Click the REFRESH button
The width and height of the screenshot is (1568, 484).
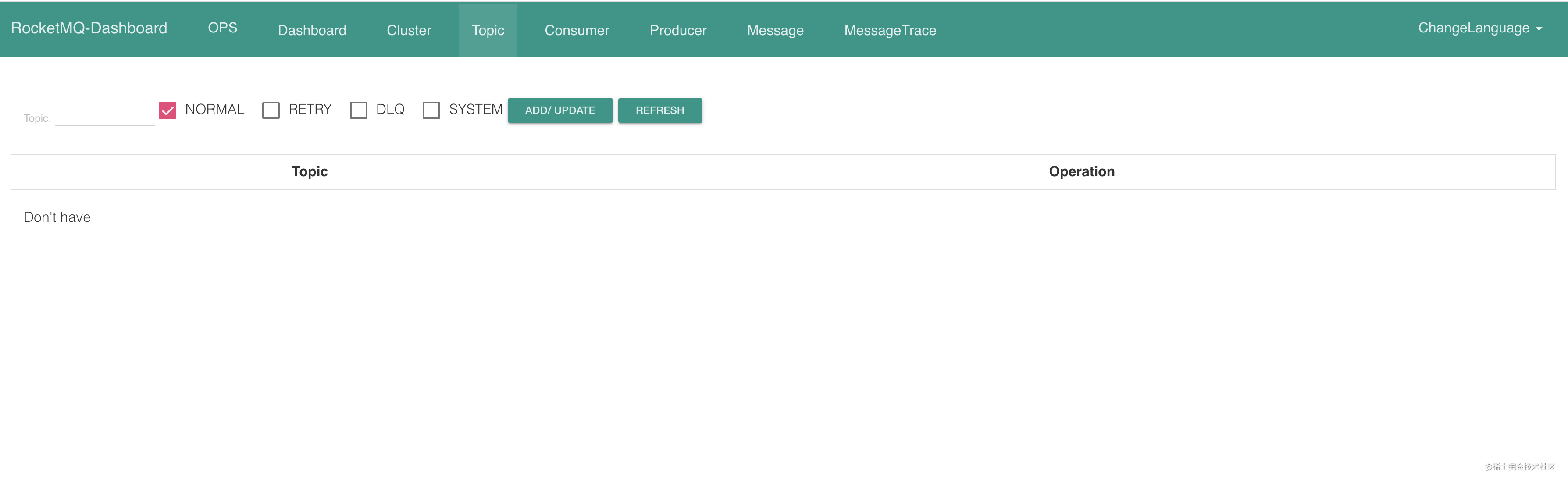point(660,110)
